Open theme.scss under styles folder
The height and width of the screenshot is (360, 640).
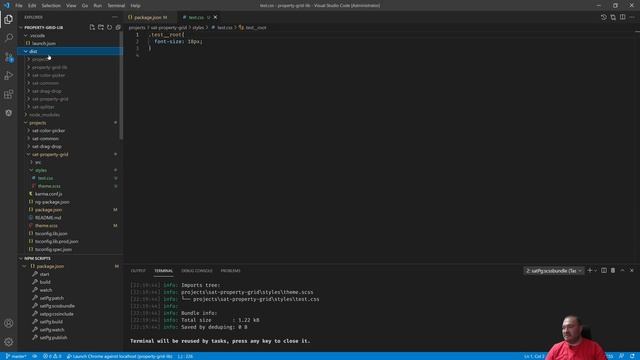coord(49,186)
